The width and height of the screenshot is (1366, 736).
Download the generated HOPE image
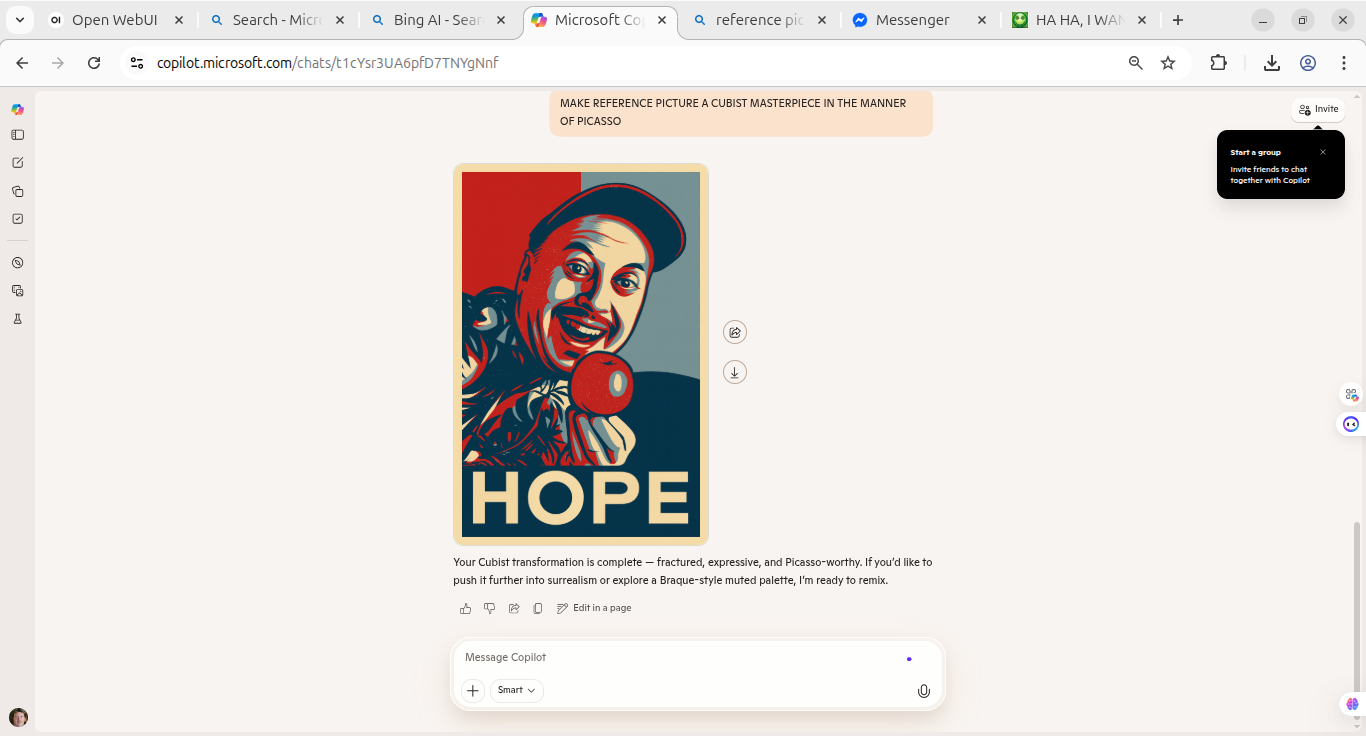(735, 372)
